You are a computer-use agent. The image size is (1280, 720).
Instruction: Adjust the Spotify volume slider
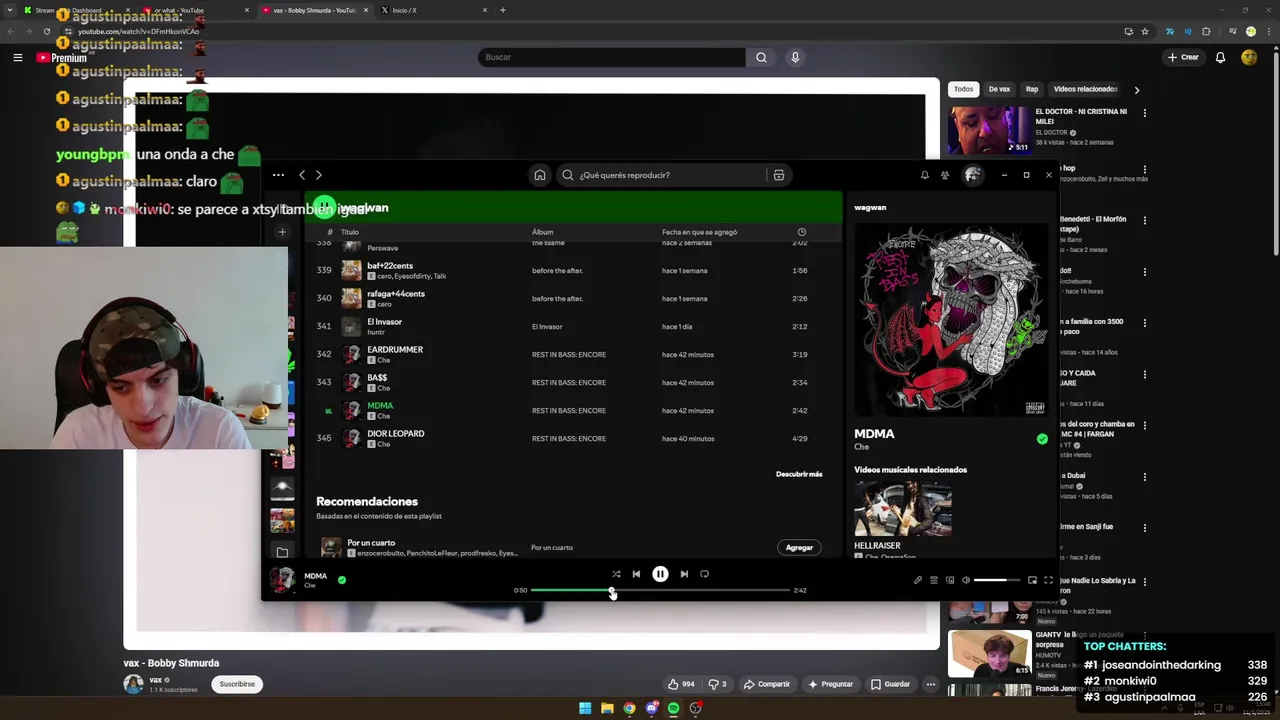click(997, 580)
